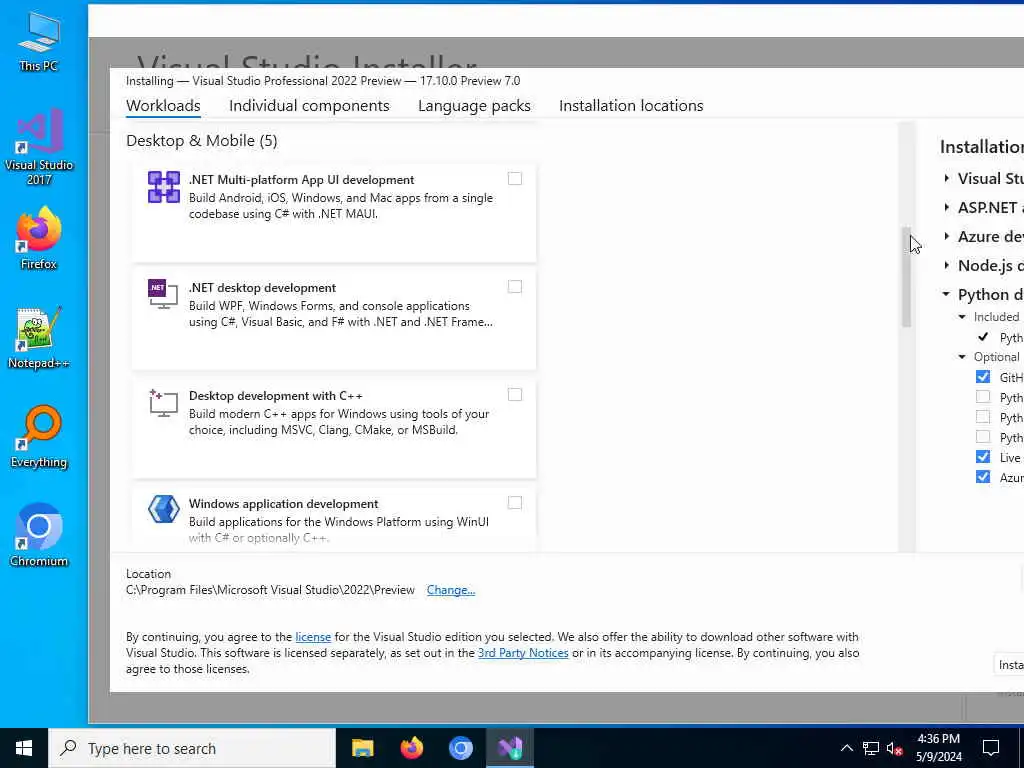The image size is (1024, 768).
Task: Open File Explorer from the taskbar
Action: tap(362, 748)
